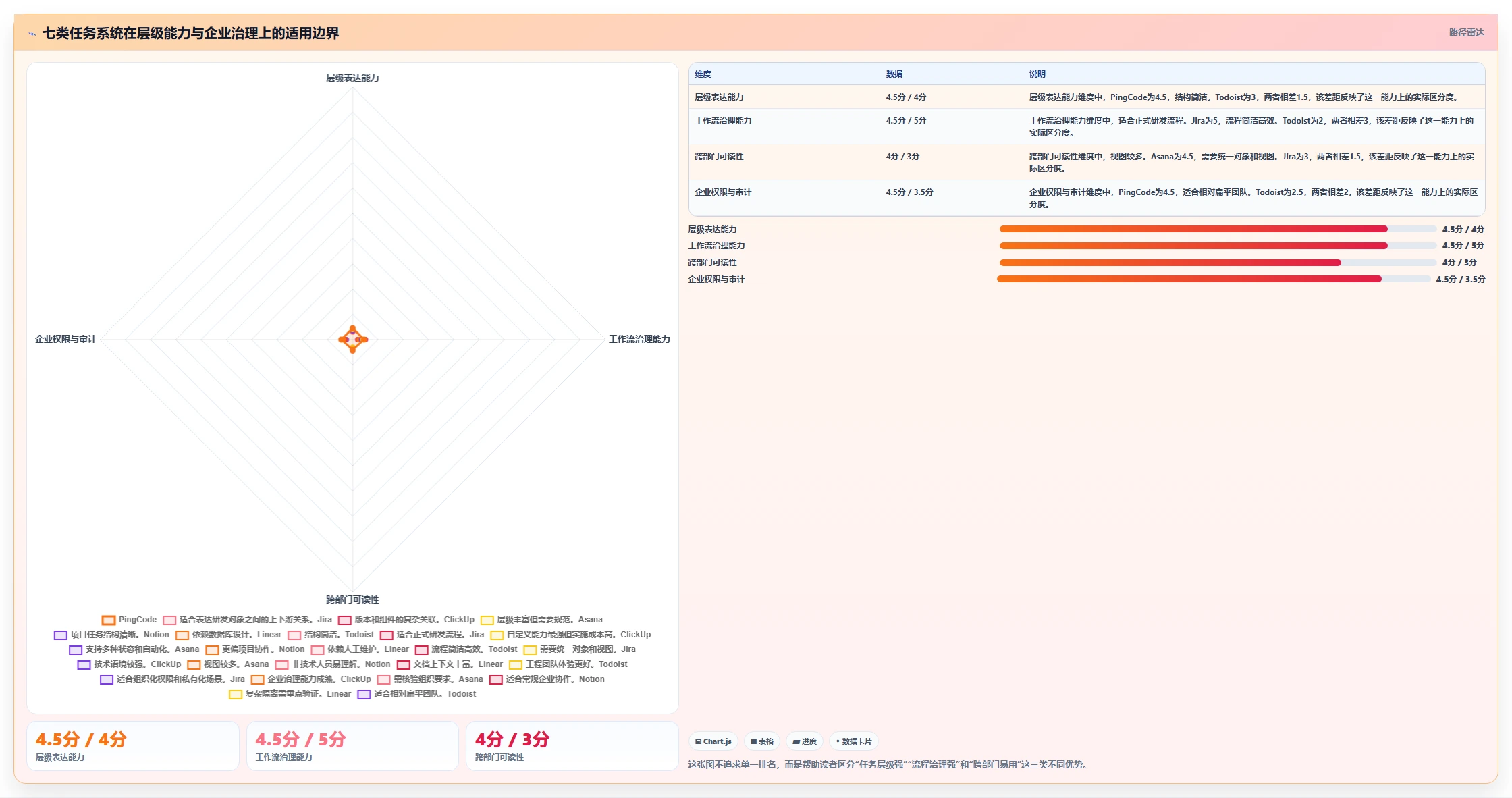Image resolution: width=1512 pixels, height=798 pixels.
Task: Toggle legend entry 适合常规企业协作。Notion
Action: (x=547, y=679)
